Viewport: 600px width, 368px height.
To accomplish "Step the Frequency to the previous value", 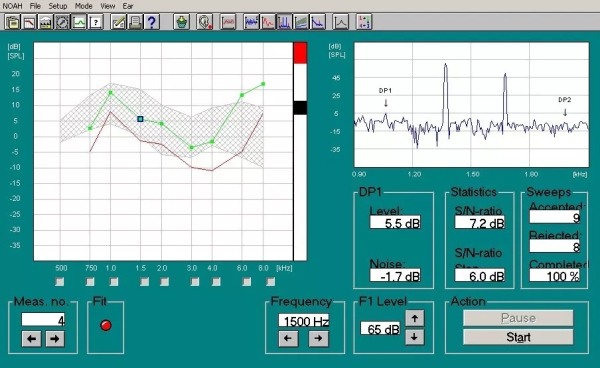I will point(288,338).
